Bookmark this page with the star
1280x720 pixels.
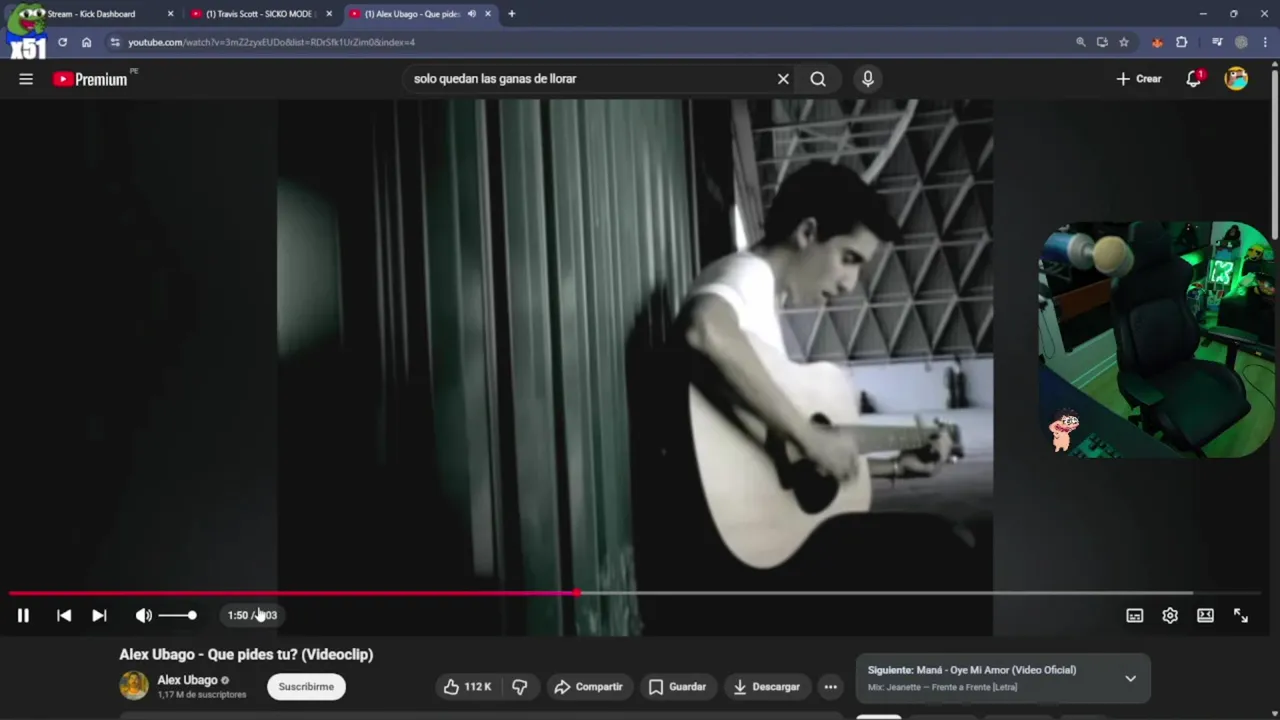[x=1124, y=42]
